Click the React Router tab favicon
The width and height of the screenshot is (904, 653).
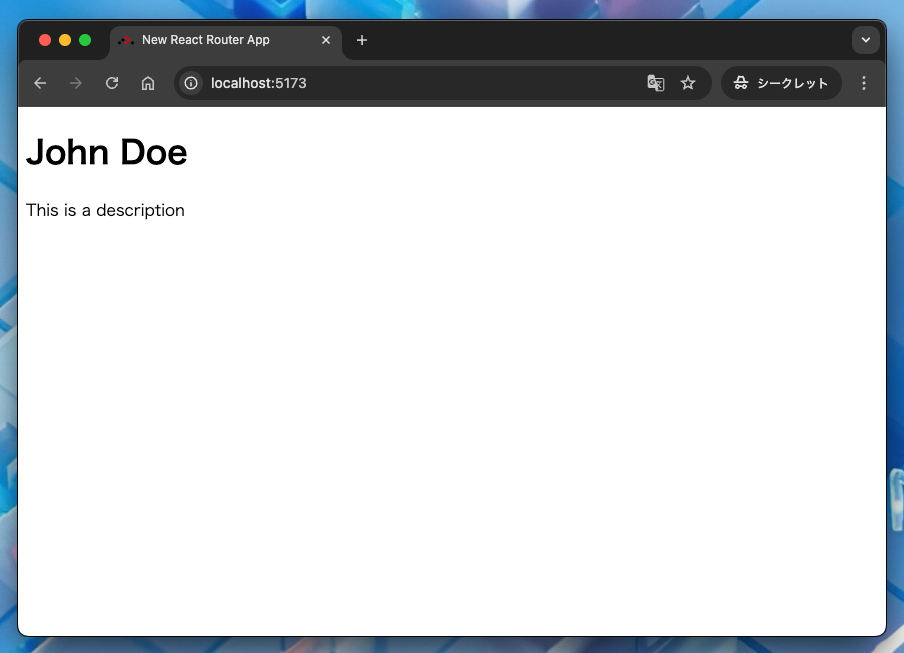[126, 40]
